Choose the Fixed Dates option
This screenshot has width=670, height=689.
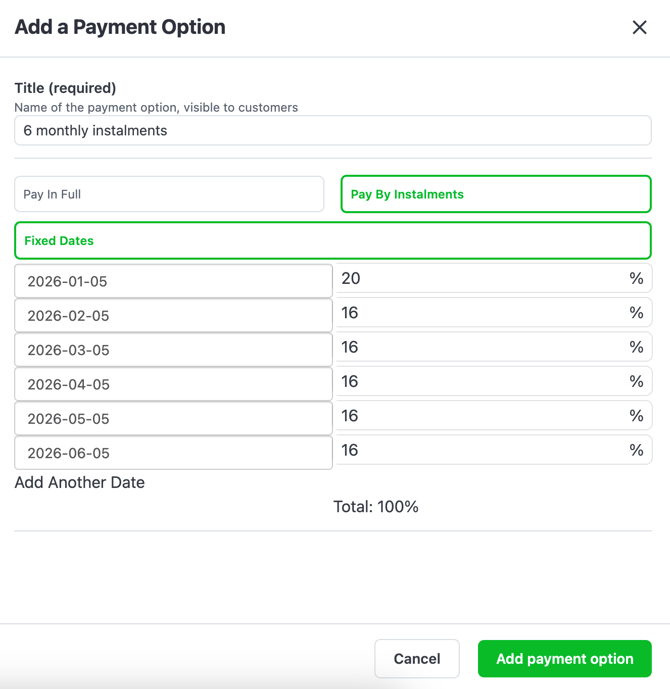coord(332,241)
